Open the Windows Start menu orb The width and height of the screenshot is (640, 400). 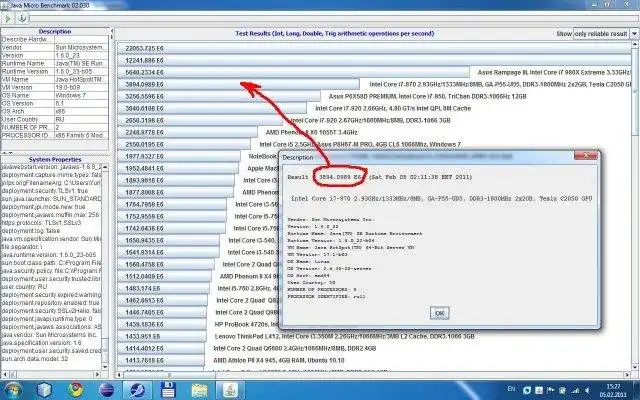12,390
